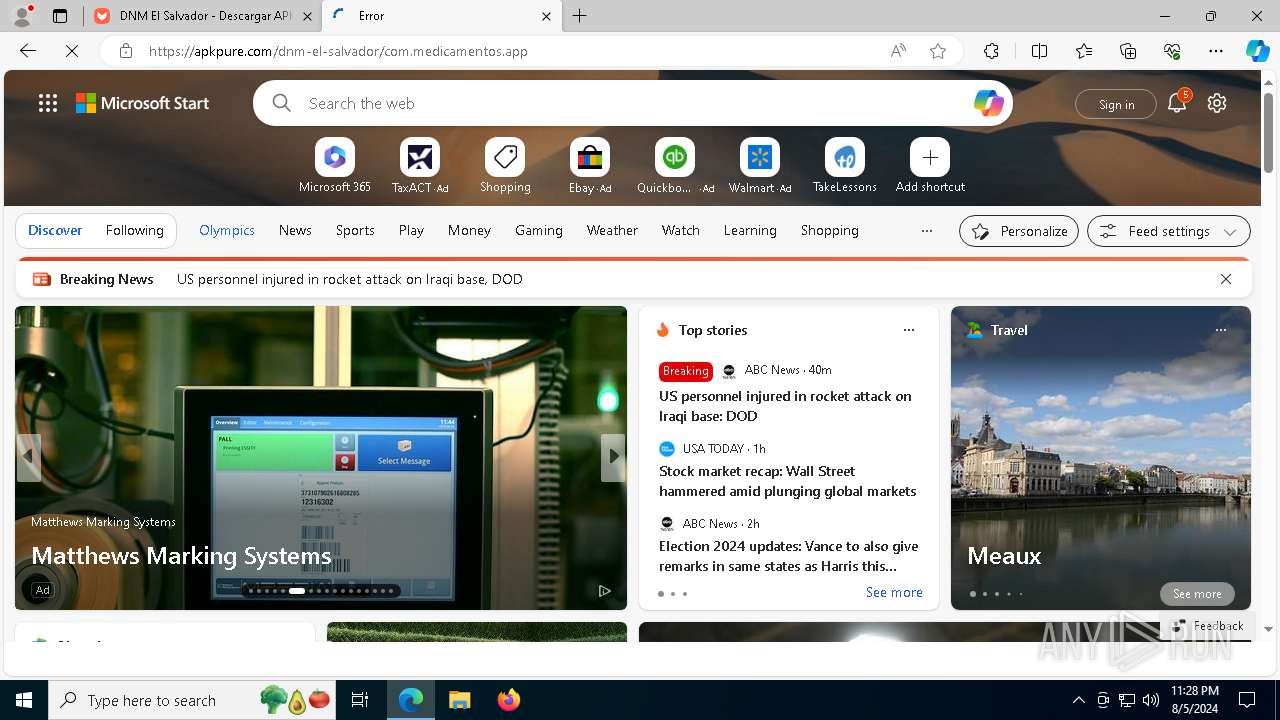Screen dimensions: 1280x720
Task: Read Stock market recap story
Action: click(x=787, y=481)
